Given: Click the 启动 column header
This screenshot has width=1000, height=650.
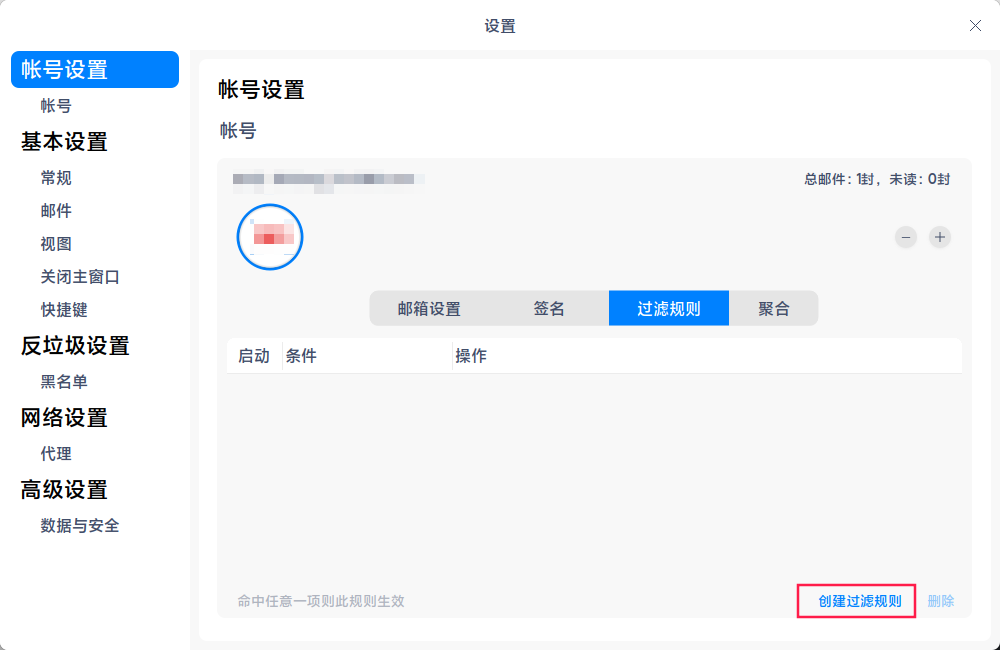Looking at the screenshot, I should 253,355.
